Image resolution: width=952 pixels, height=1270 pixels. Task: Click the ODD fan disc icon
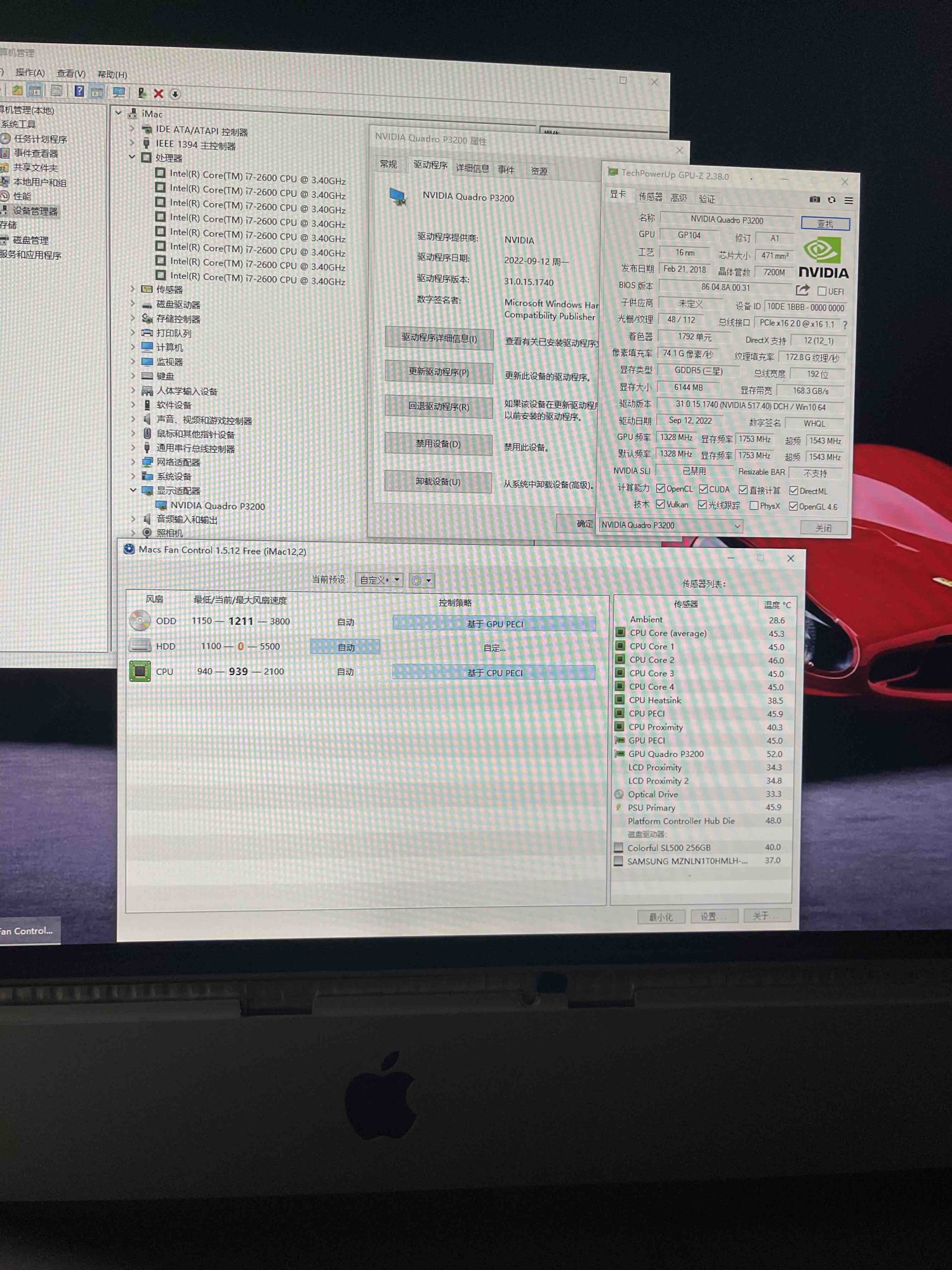140,620
